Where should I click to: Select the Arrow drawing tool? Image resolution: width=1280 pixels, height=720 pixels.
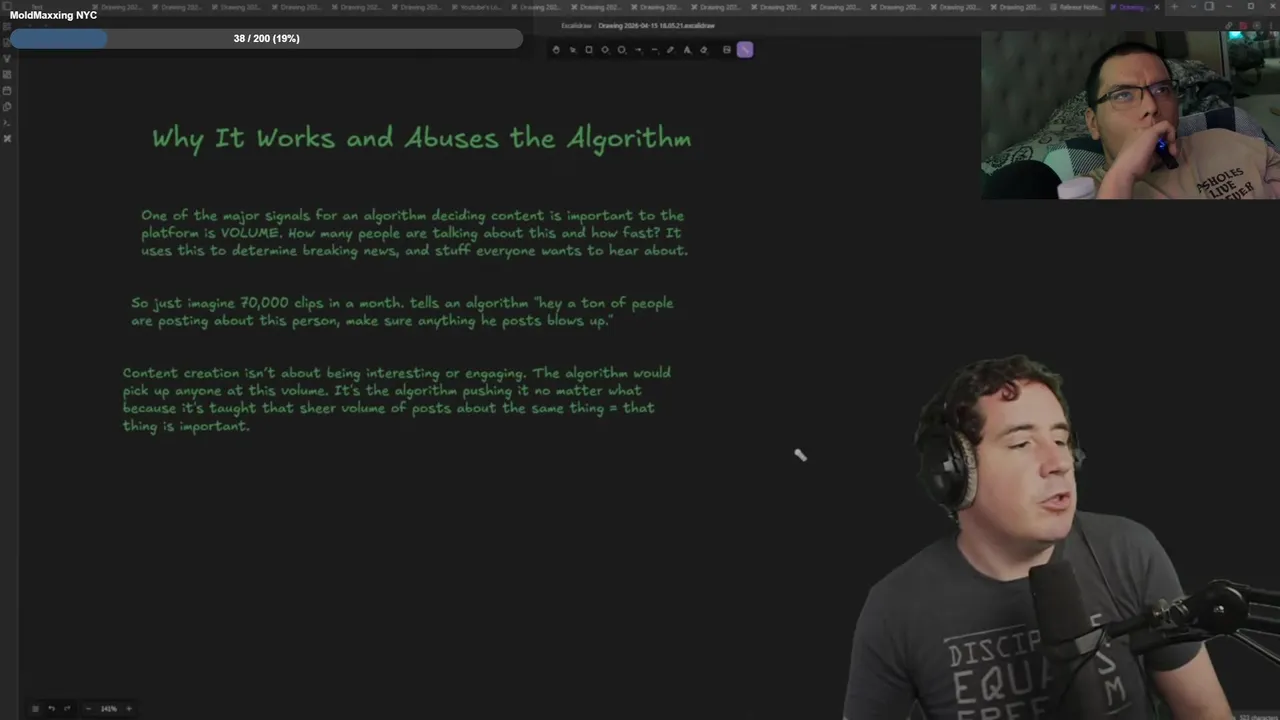(x=638, y=50)
